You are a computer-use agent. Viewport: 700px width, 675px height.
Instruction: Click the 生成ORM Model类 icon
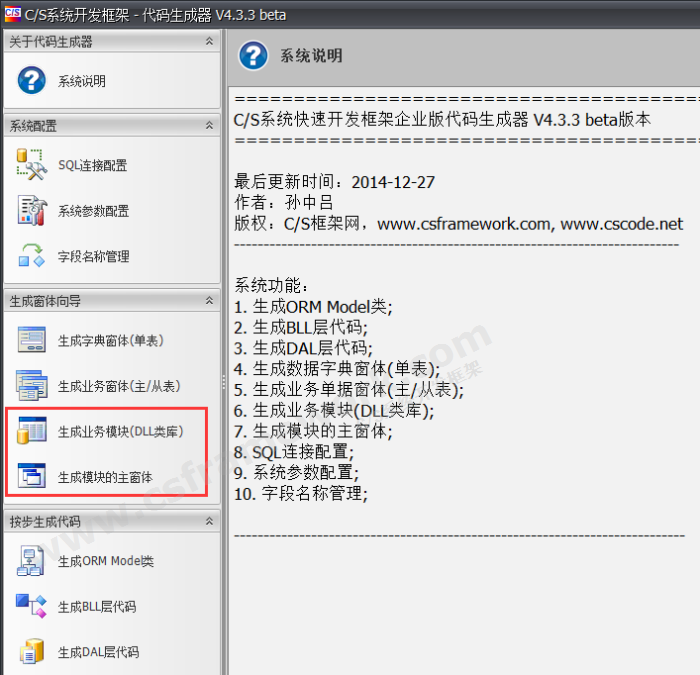coord(32,562)
